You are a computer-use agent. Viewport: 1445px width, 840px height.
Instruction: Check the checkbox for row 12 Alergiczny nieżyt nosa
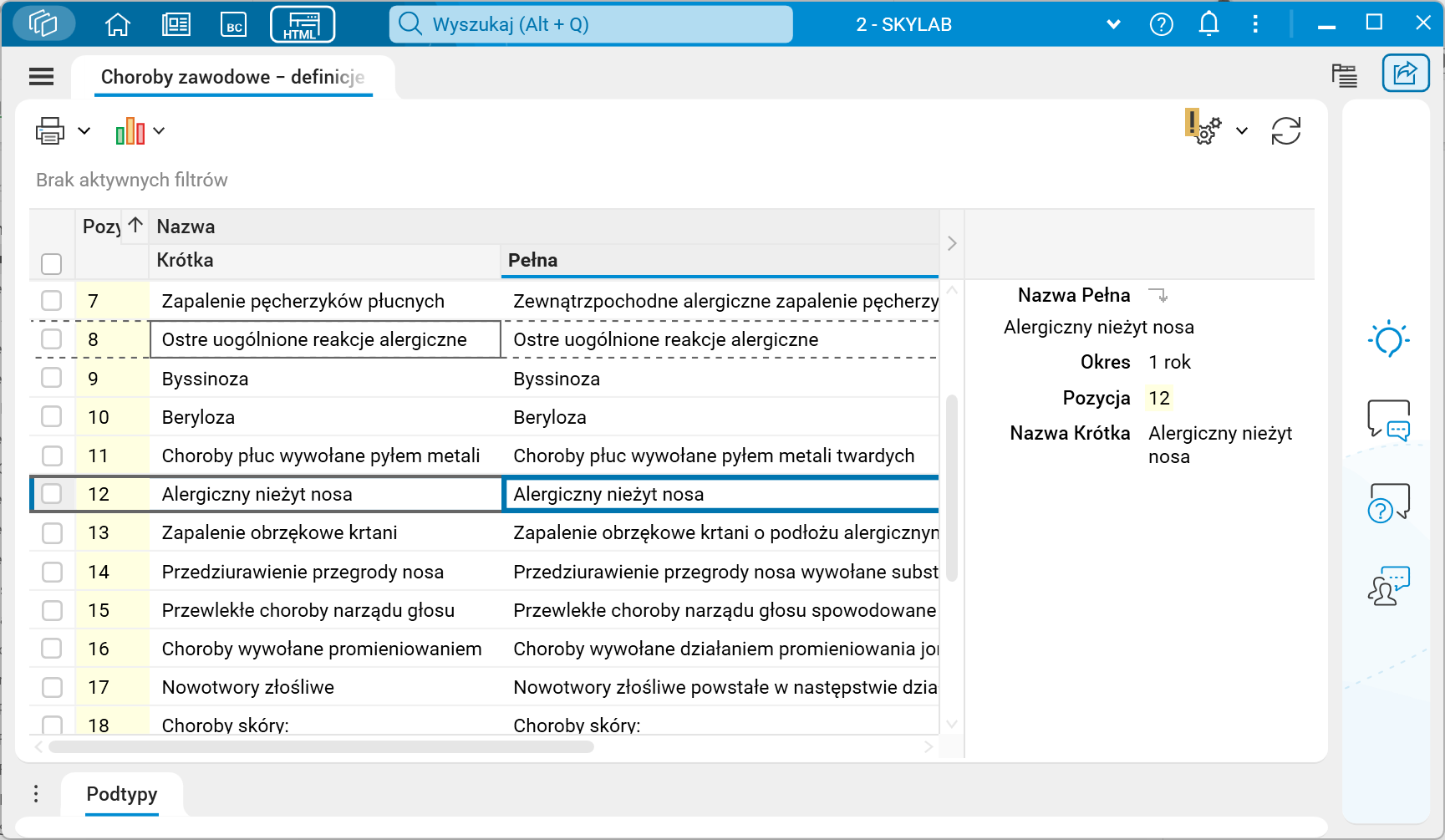51,494
